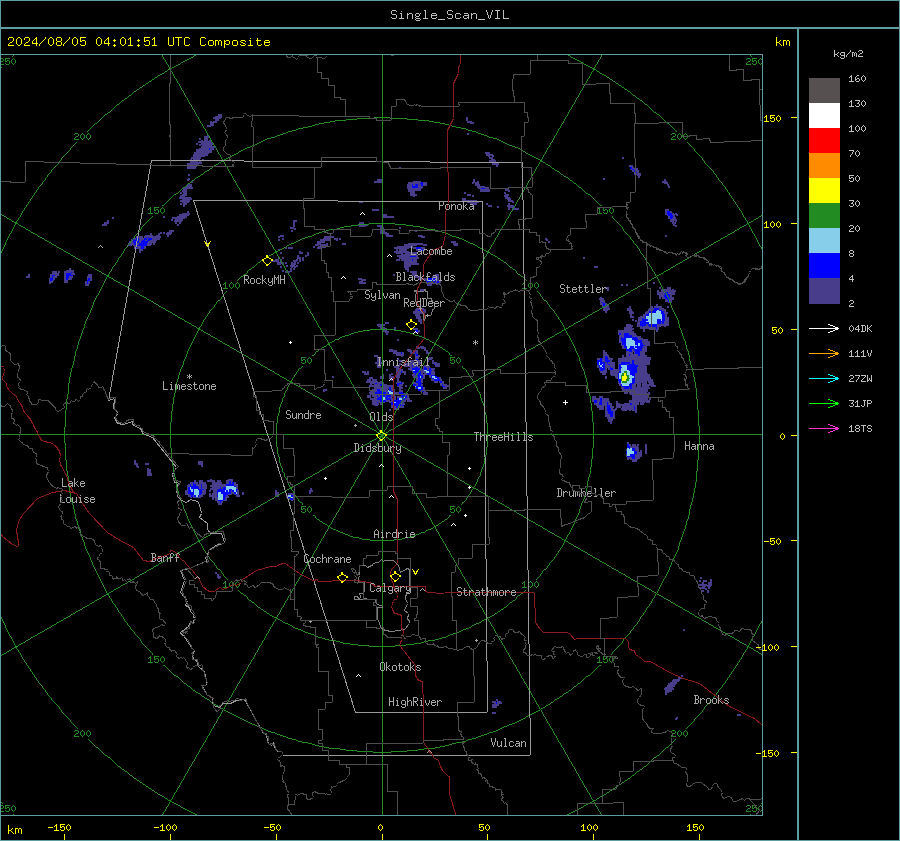
Task: Click the Single_Scan_VIL title text
Action: point(449,15)
